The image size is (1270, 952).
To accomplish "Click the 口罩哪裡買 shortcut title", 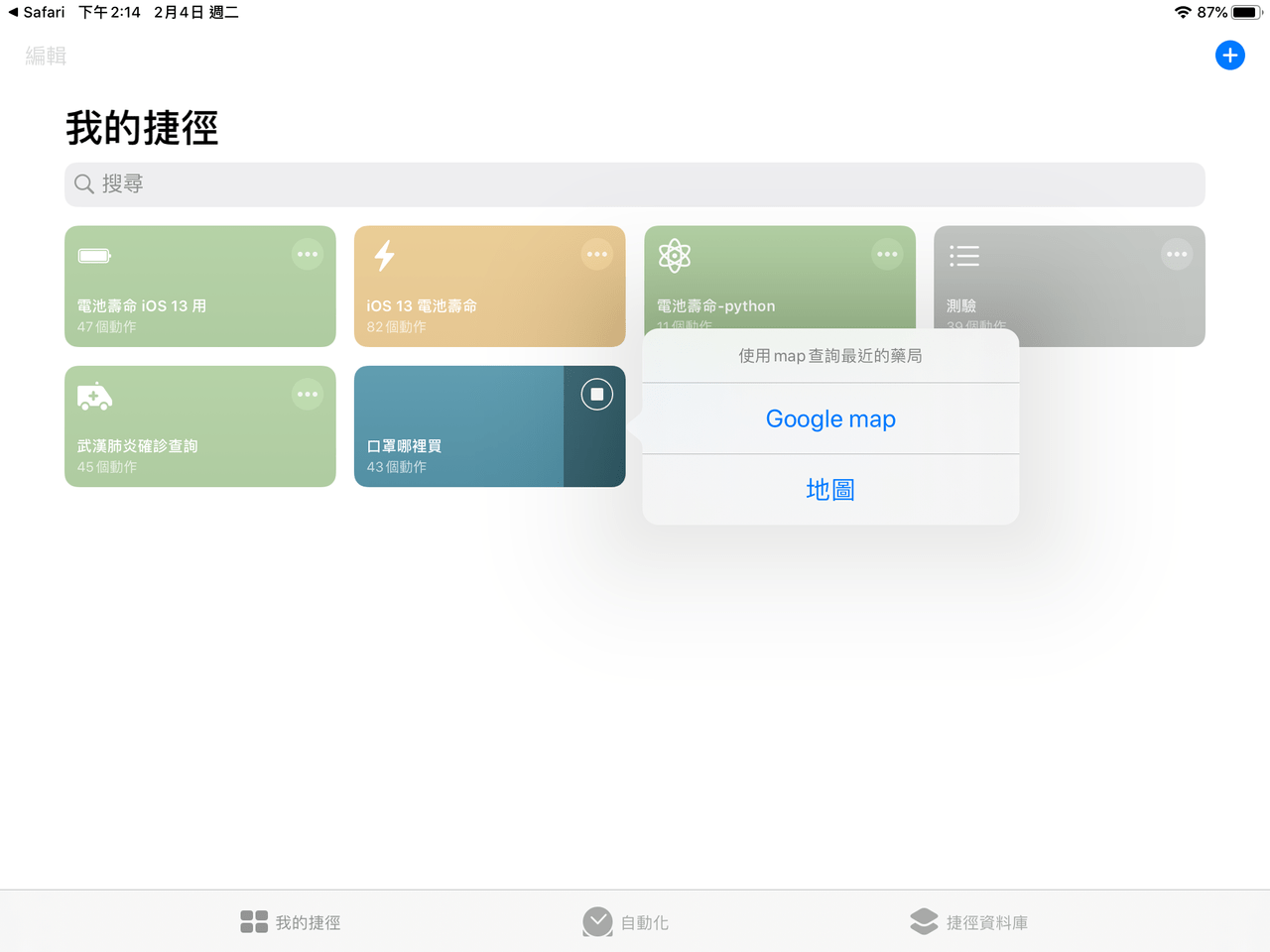I will [404, 446].
